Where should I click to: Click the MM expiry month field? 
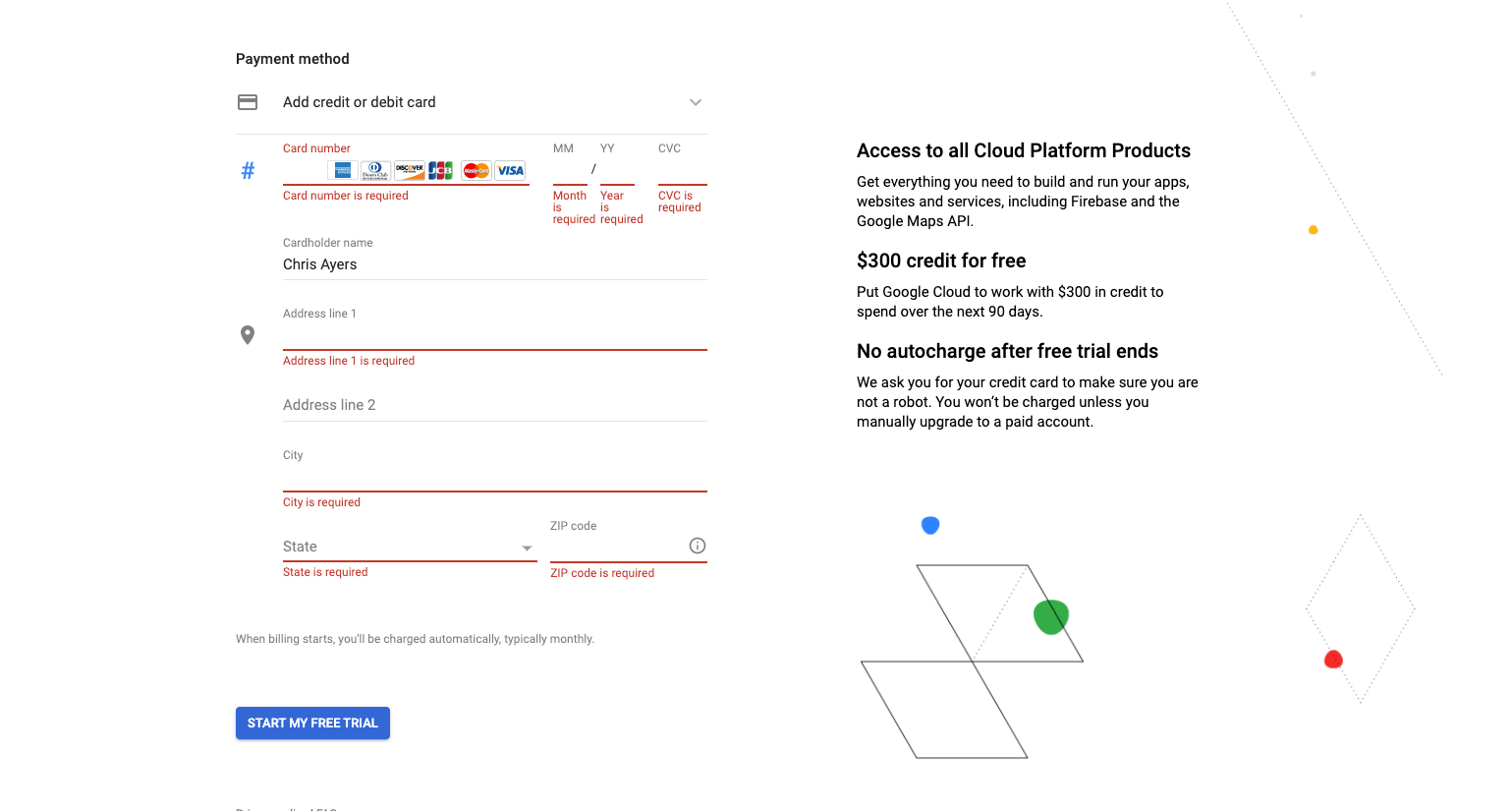click(x=570, y=170)
